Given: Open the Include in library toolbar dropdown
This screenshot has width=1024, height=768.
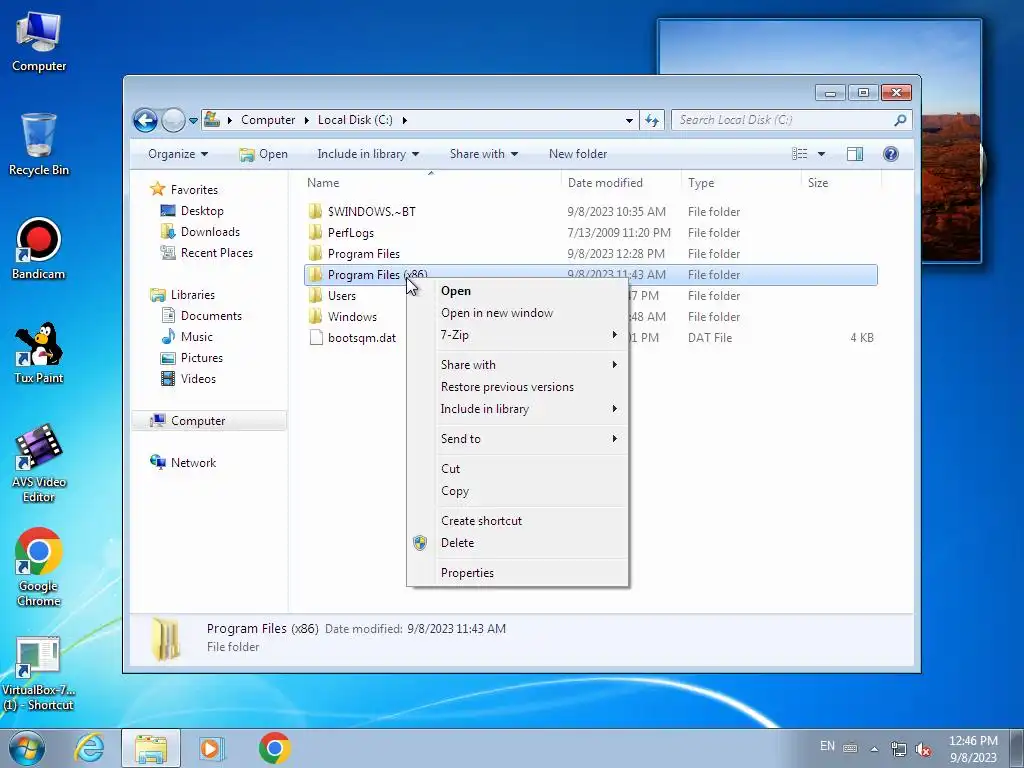Looking at the screenshot, I should point(368,154).
